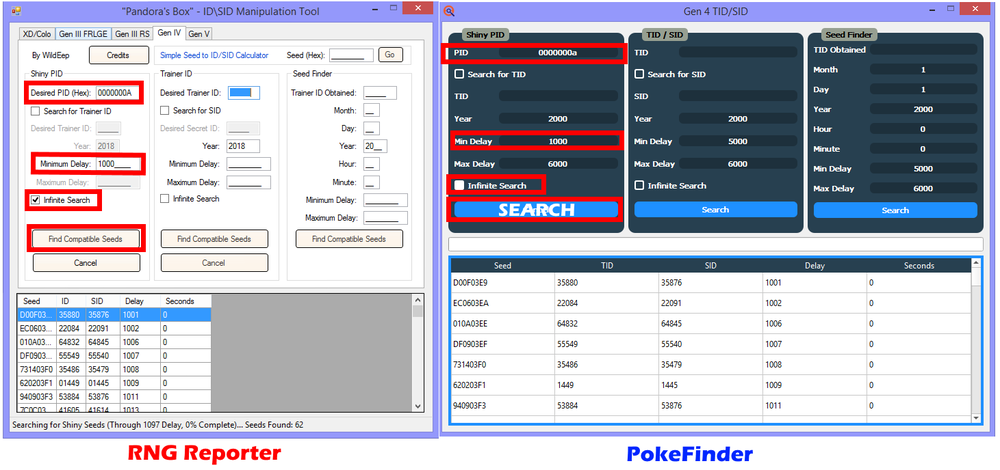Switch to the Gen V tab

199,34
